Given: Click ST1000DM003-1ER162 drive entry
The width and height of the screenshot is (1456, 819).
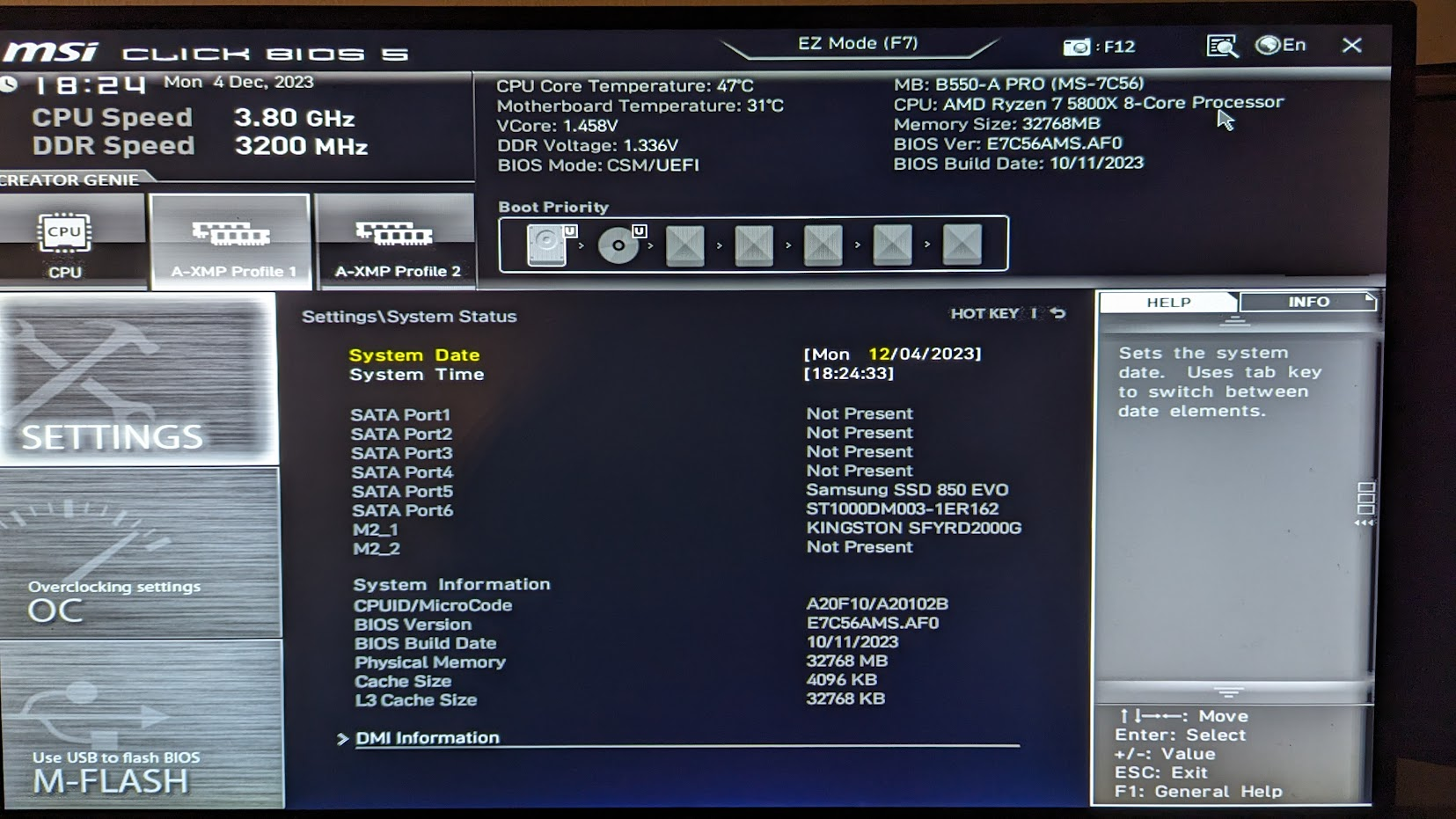Looking at the screenshot, I should tap(902, 509).
